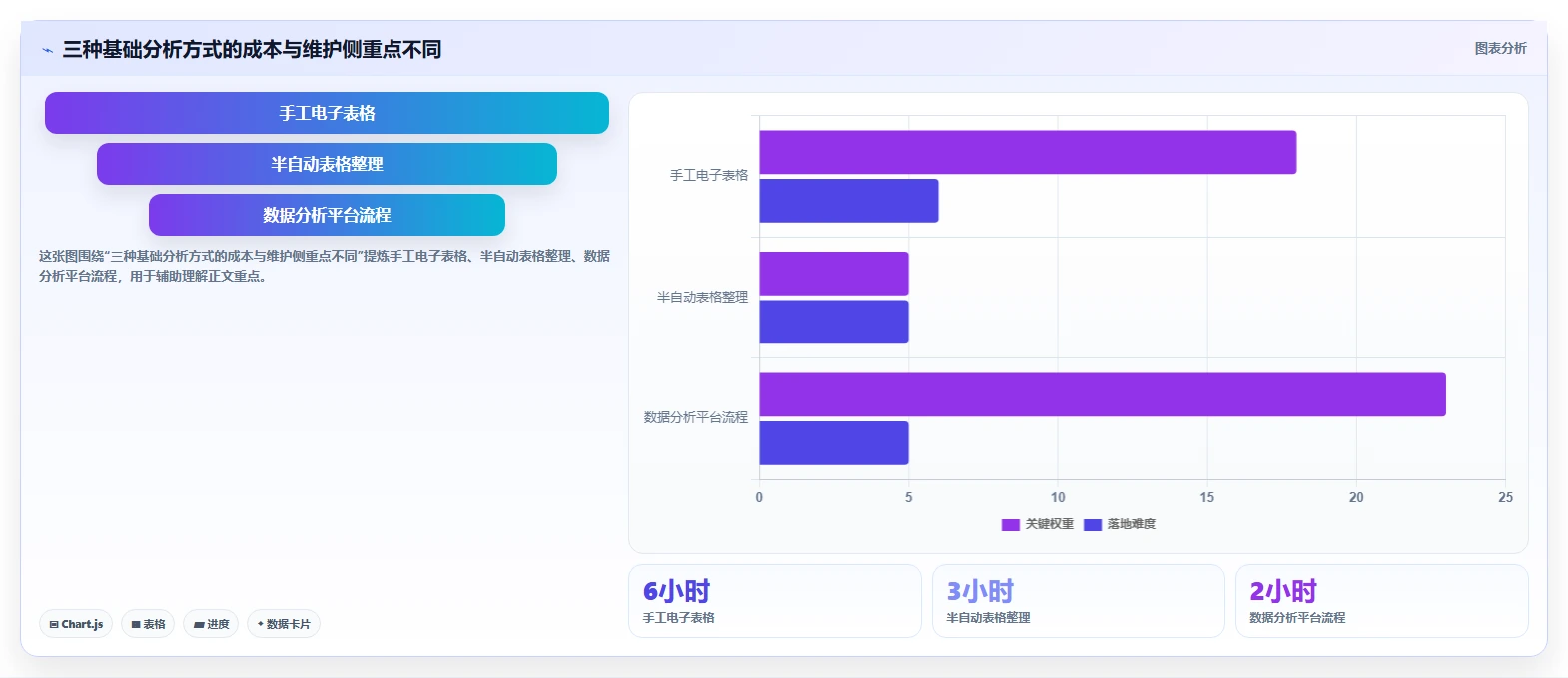Image resolution: width=1568 pixels, height=678 pixels.
Task: Select the 手工电子表格 funnel bar
Action: [x=327, y=113]
